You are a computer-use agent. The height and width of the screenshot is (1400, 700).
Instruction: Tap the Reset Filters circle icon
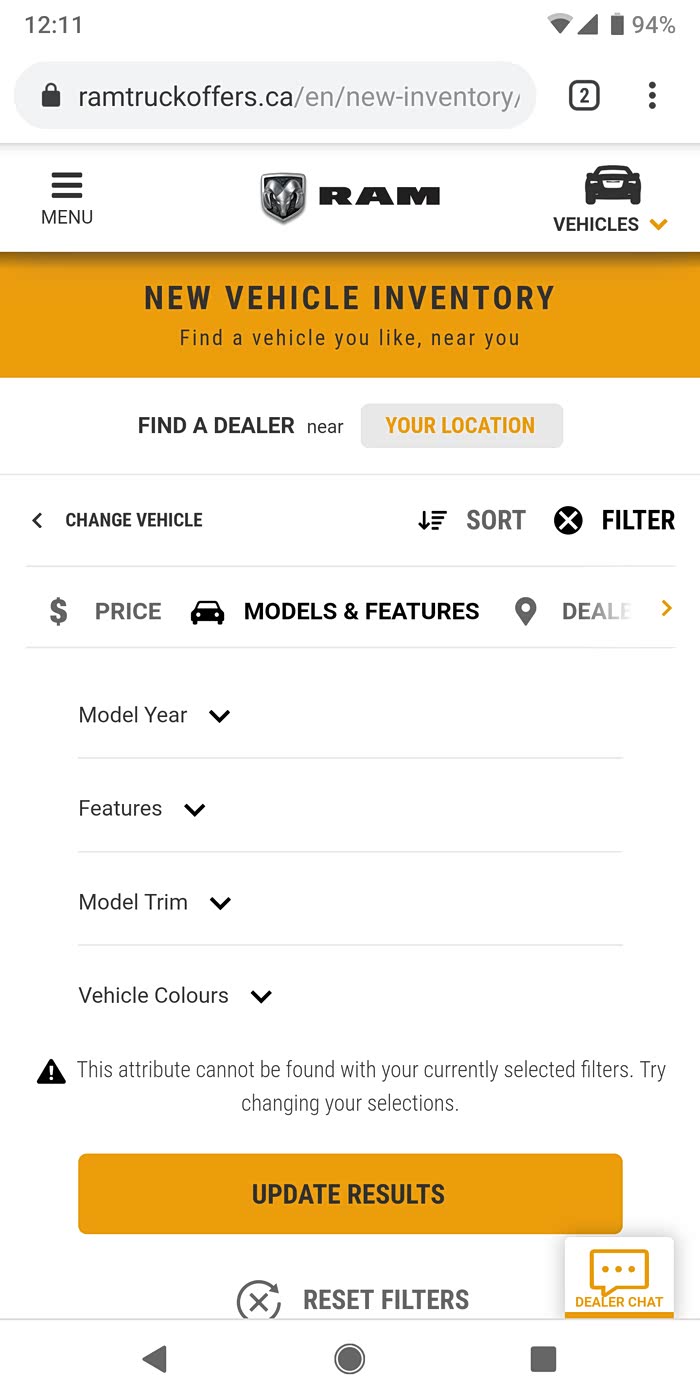coord(258,1301)
